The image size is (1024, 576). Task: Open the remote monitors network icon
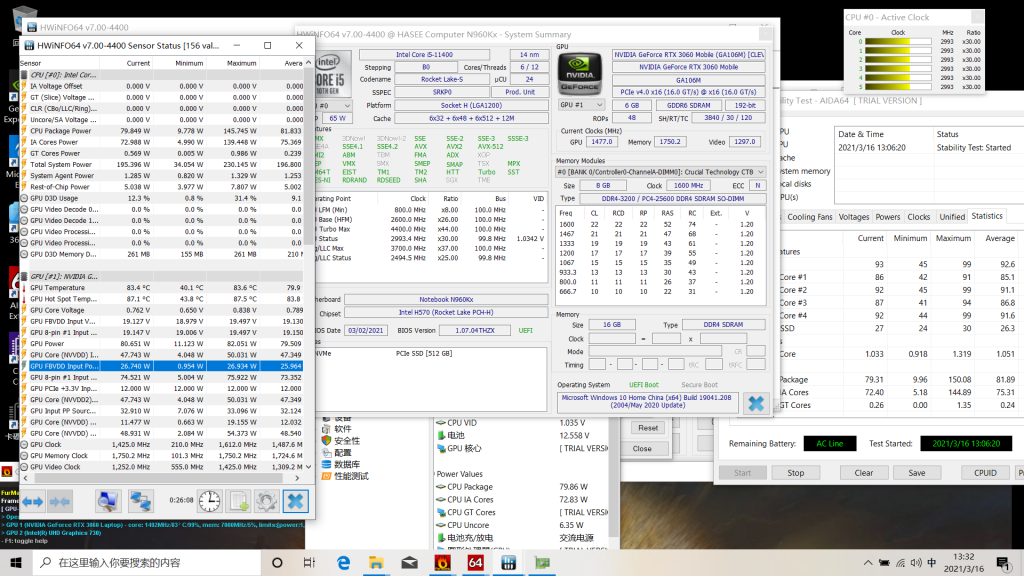pyautogui.click(x=140, y=502)
